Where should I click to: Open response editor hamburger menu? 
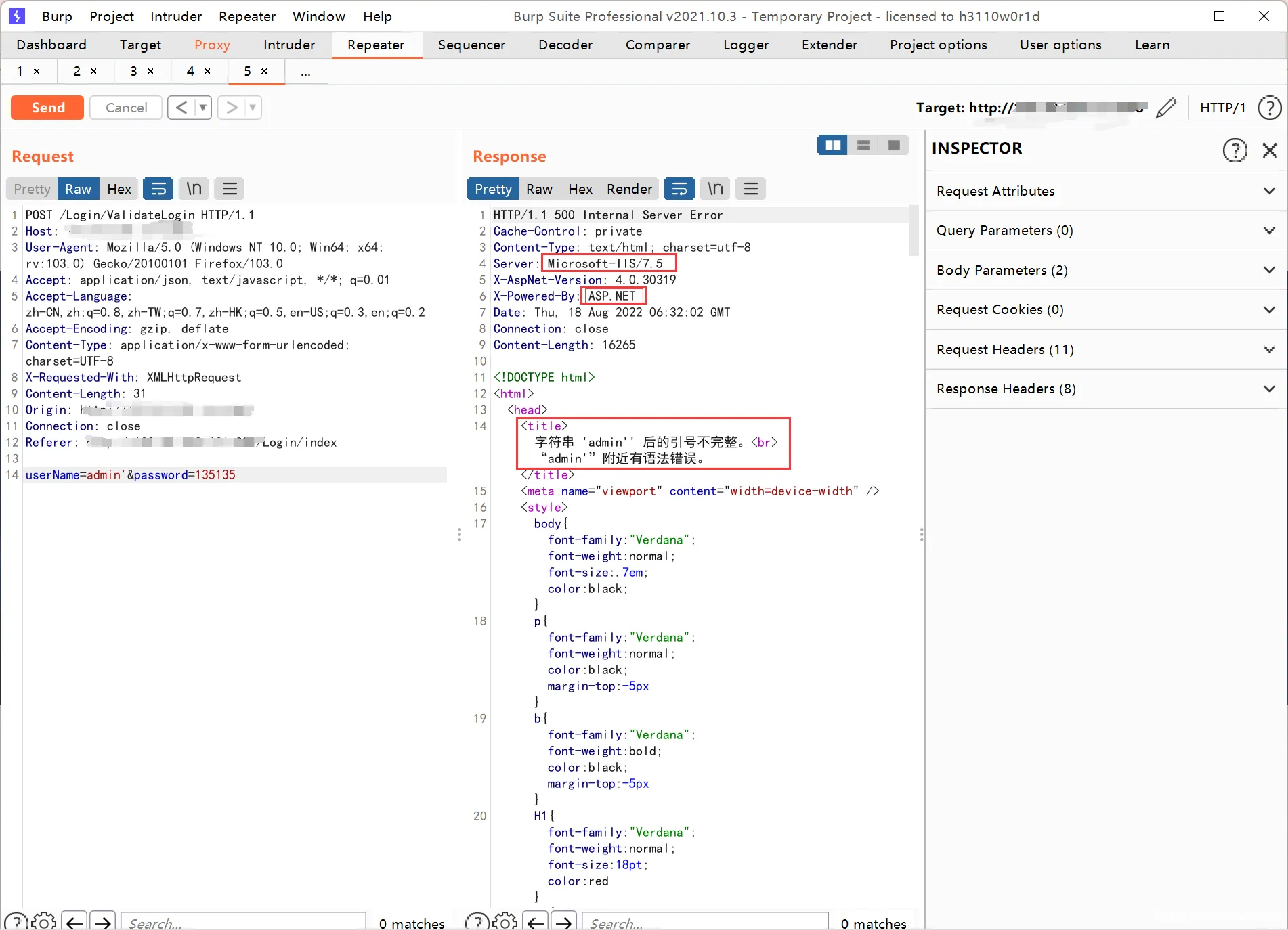(x=750, y=189)
